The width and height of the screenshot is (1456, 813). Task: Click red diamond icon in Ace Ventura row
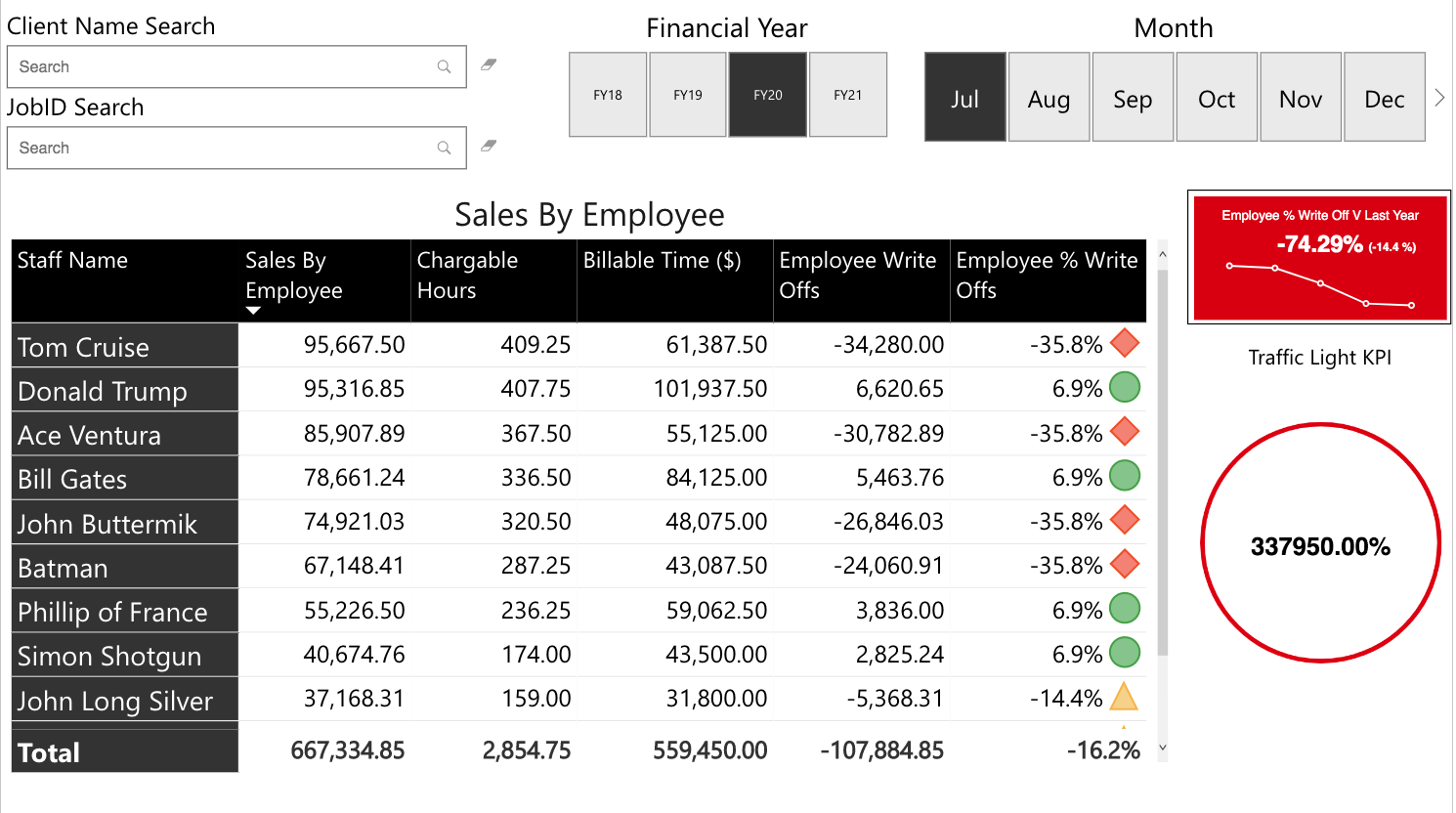pyautogui.click(x=1125, y=432)
